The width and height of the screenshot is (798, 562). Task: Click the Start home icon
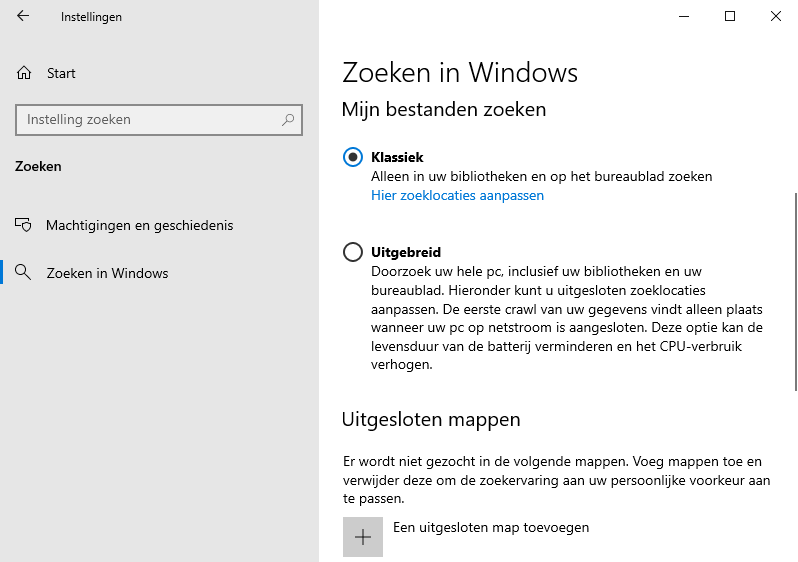tap(25, 73)
